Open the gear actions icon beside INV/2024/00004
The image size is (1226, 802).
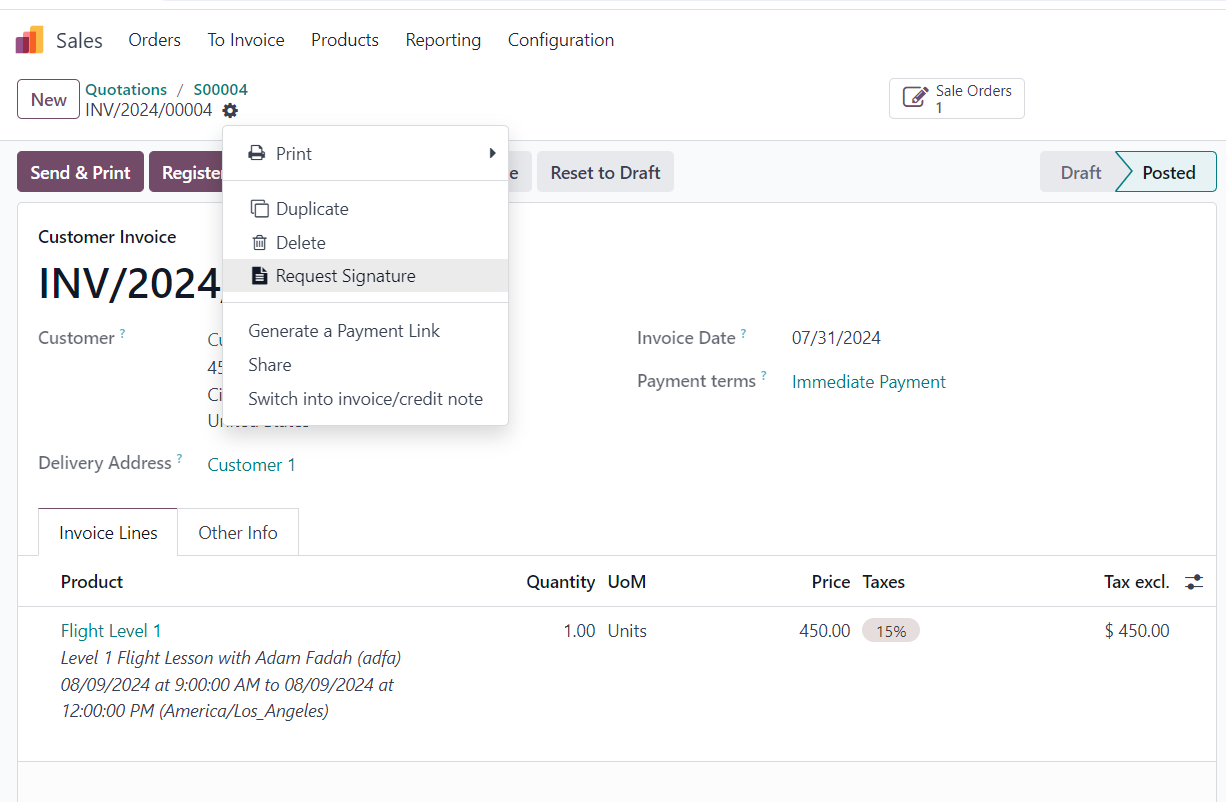[230, 111]
